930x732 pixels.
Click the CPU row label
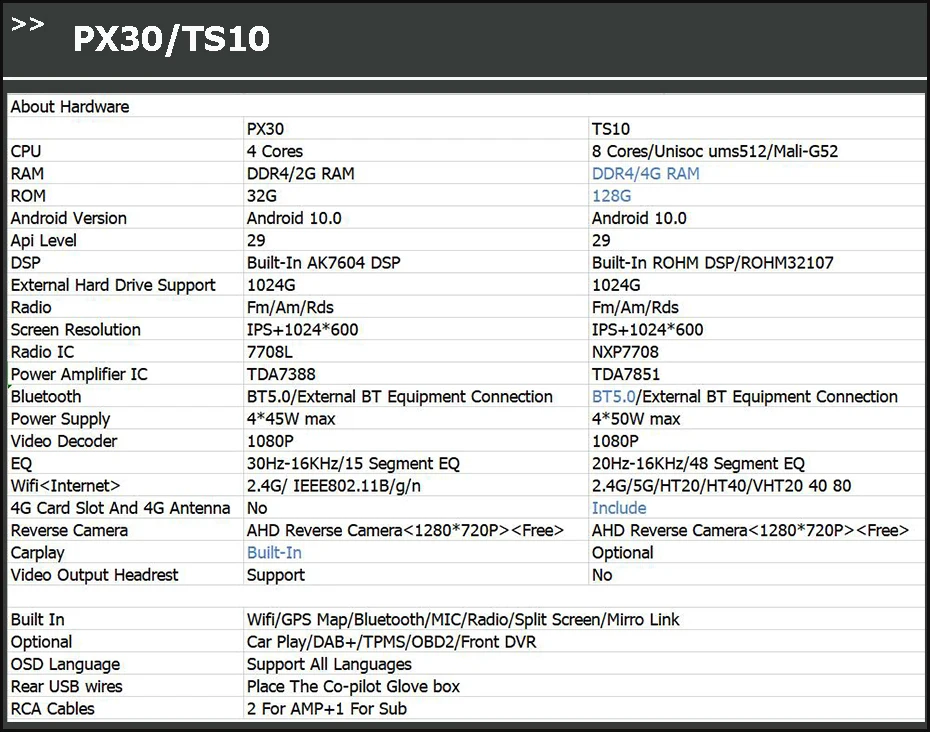pos(26,151)
